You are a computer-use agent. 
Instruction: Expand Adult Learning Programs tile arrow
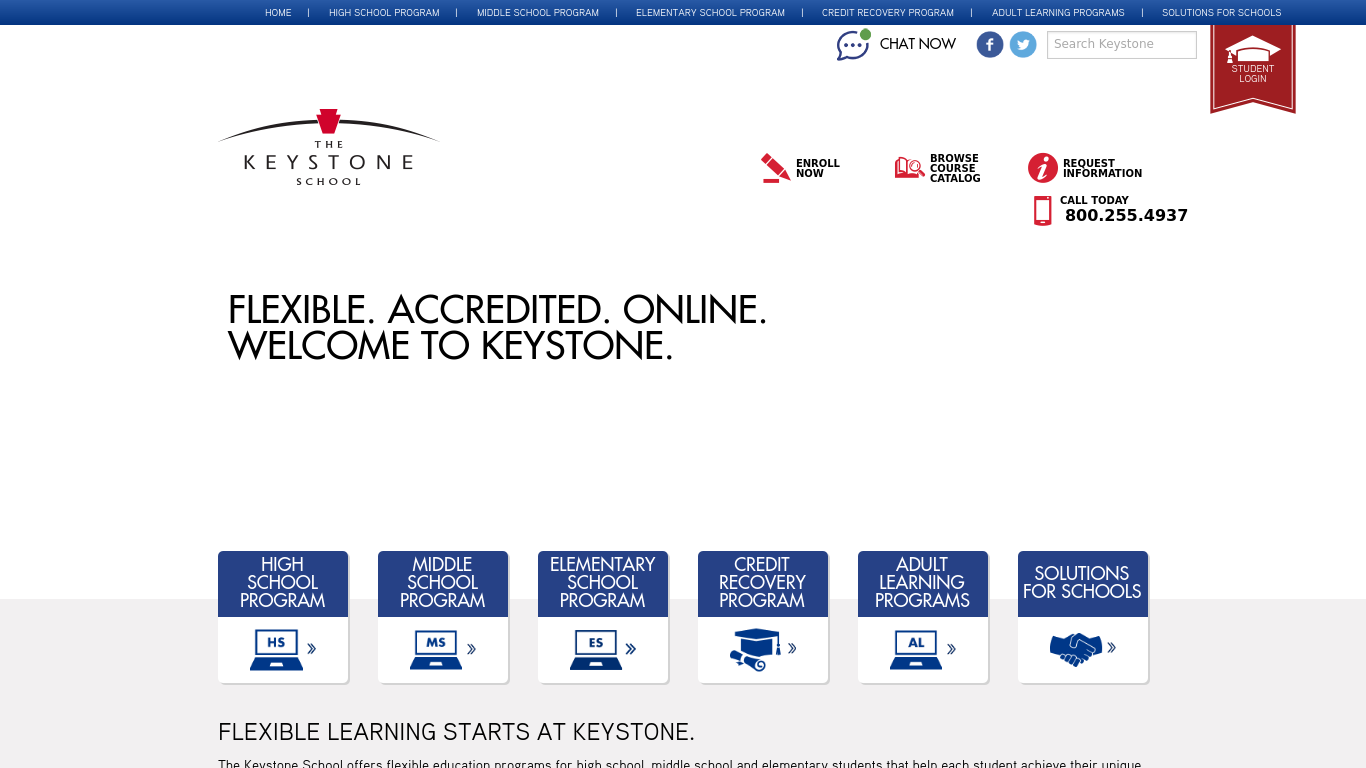coord(951,649)
